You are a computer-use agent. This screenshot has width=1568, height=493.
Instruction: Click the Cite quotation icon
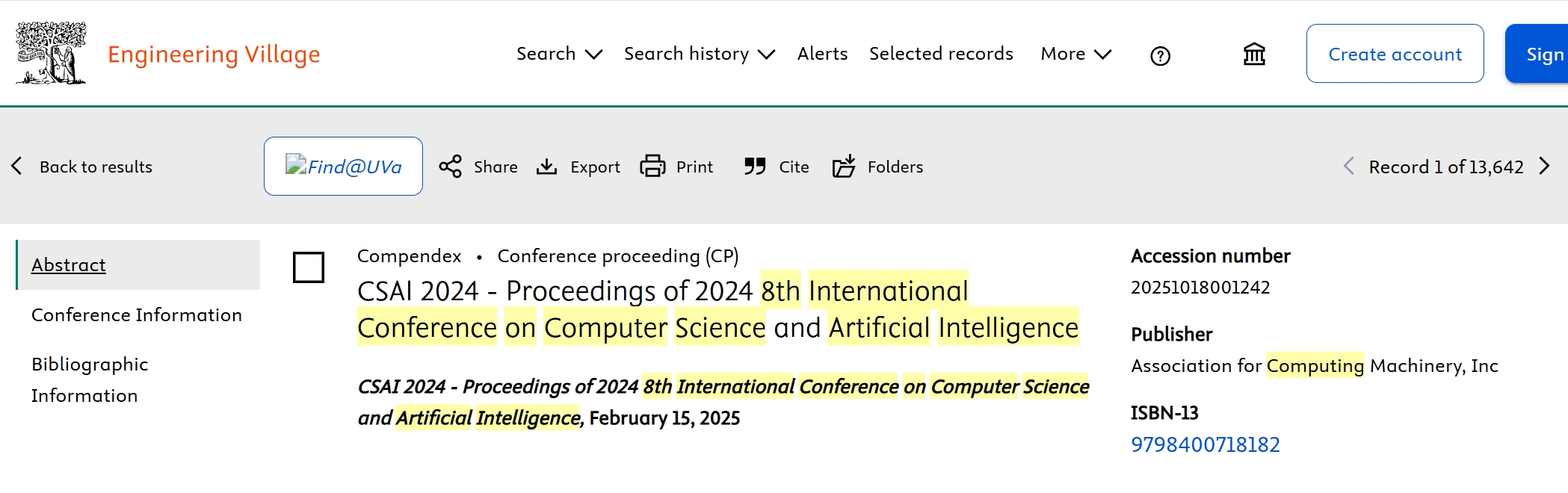click(x=755, y=166)
